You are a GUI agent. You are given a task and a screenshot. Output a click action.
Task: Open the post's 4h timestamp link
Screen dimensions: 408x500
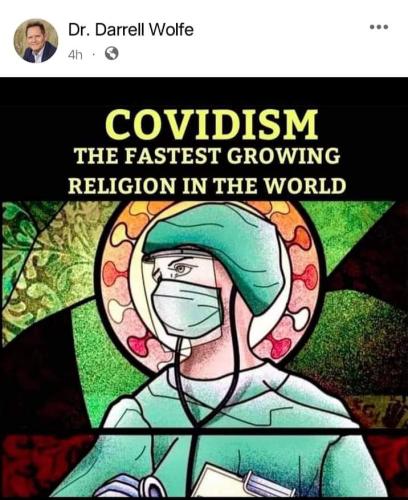(x=75, y=54)
